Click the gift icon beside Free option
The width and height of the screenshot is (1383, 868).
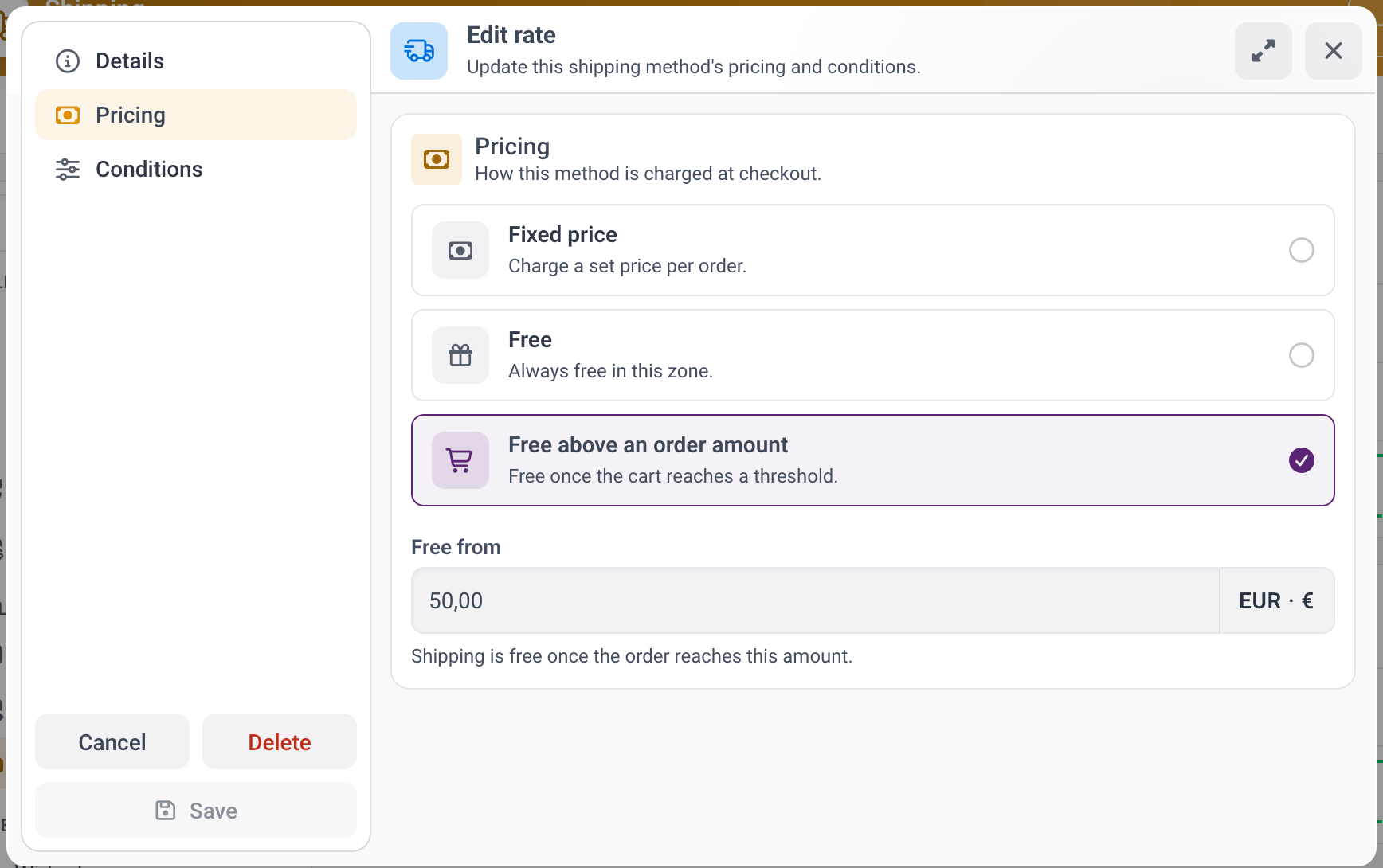coord(460,355)
